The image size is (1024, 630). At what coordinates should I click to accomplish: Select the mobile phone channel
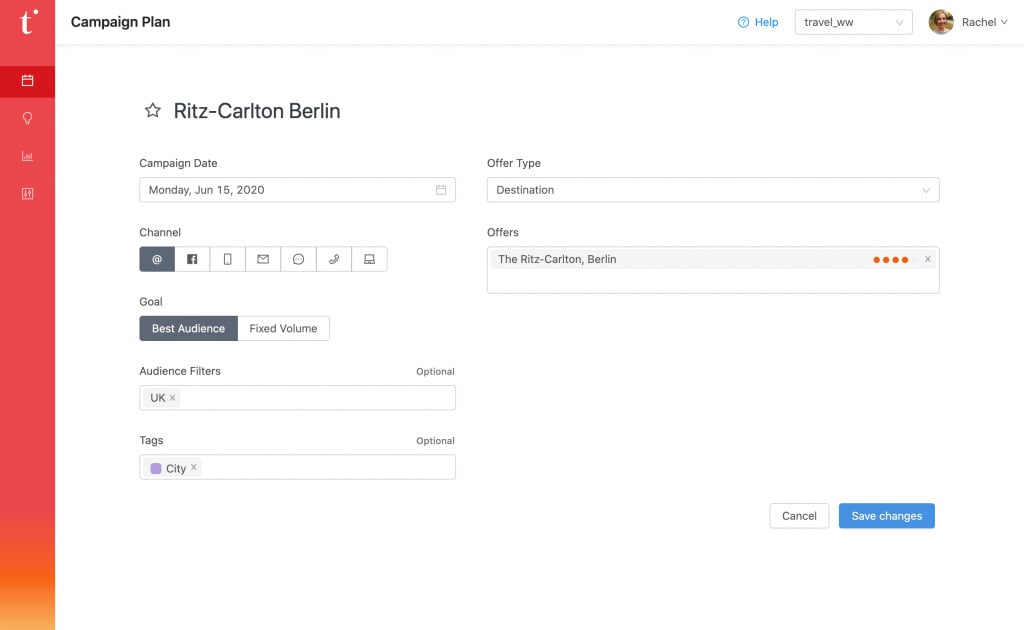point(228,259)
